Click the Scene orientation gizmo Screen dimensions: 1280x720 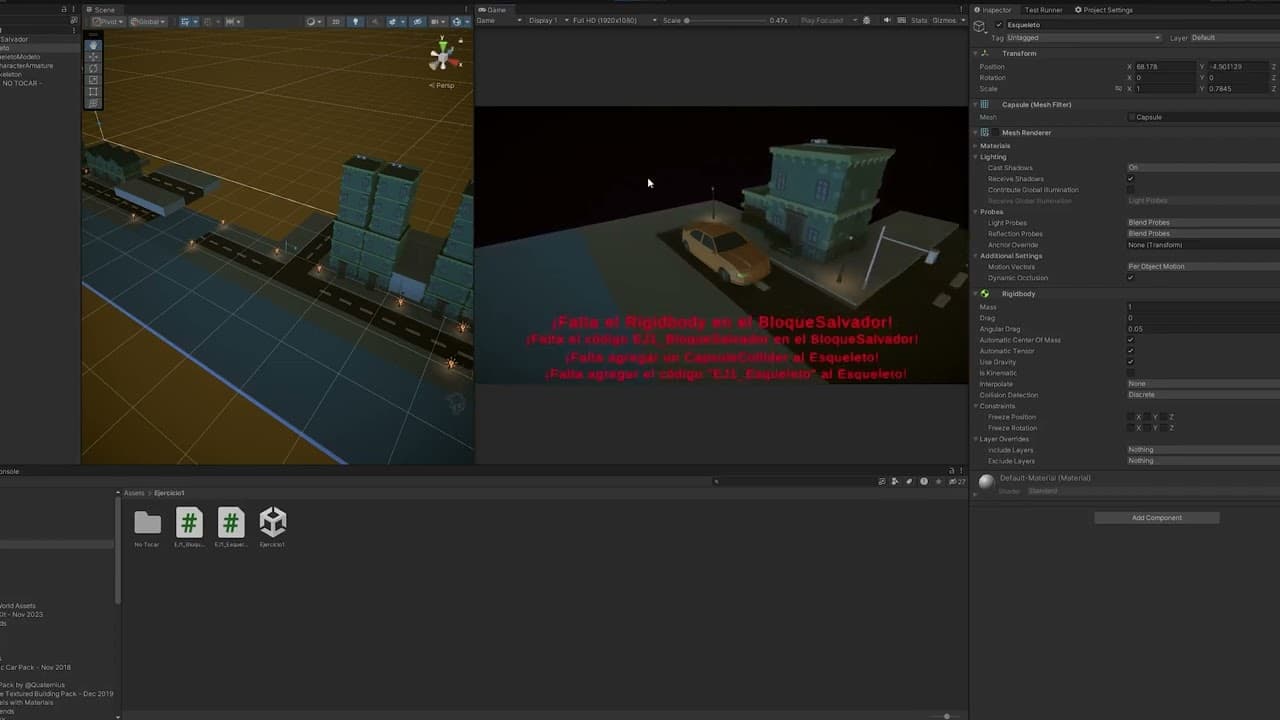tap(441, 56)
